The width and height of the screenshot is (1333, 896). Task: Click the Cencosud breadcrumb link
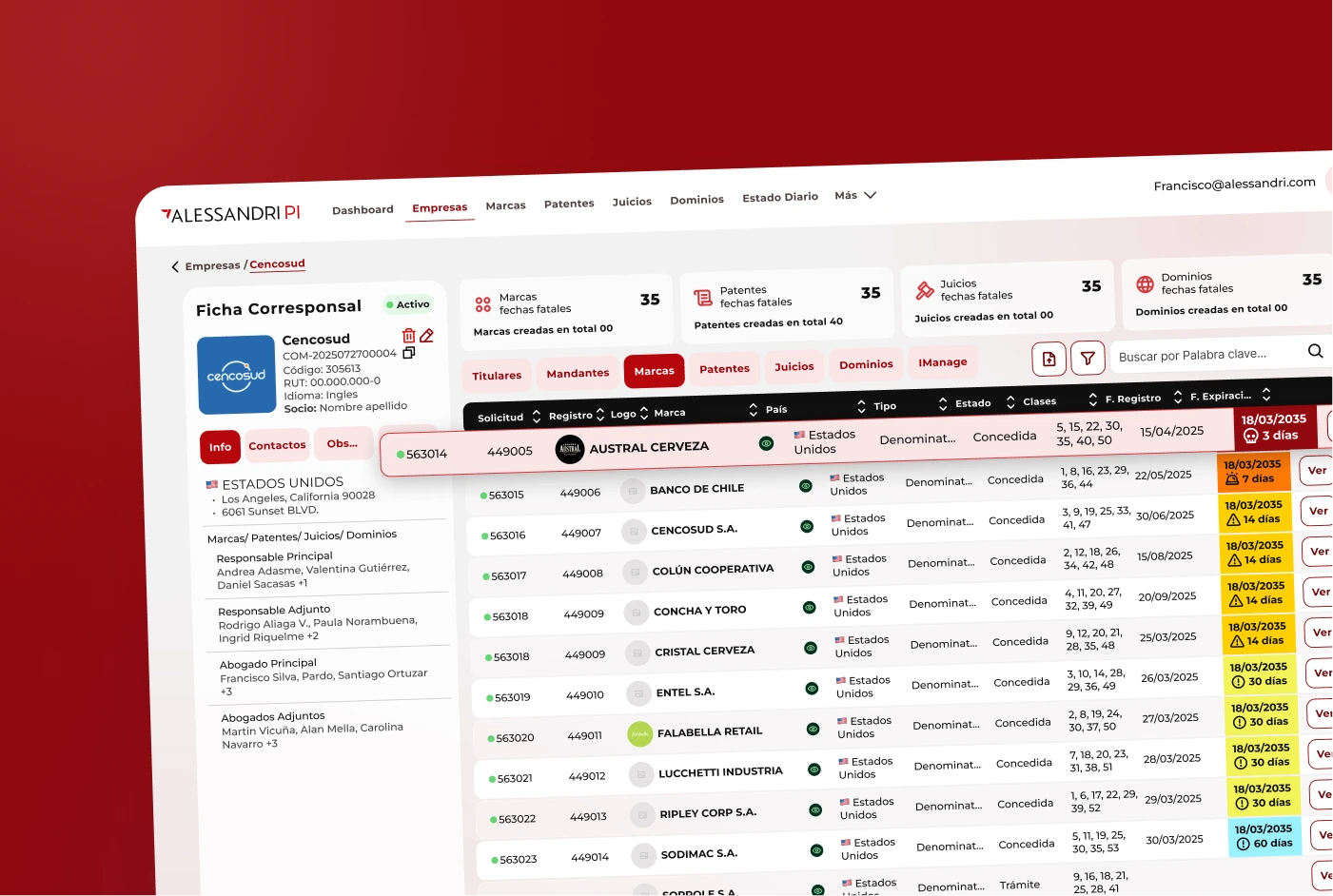tap(277, 264)
